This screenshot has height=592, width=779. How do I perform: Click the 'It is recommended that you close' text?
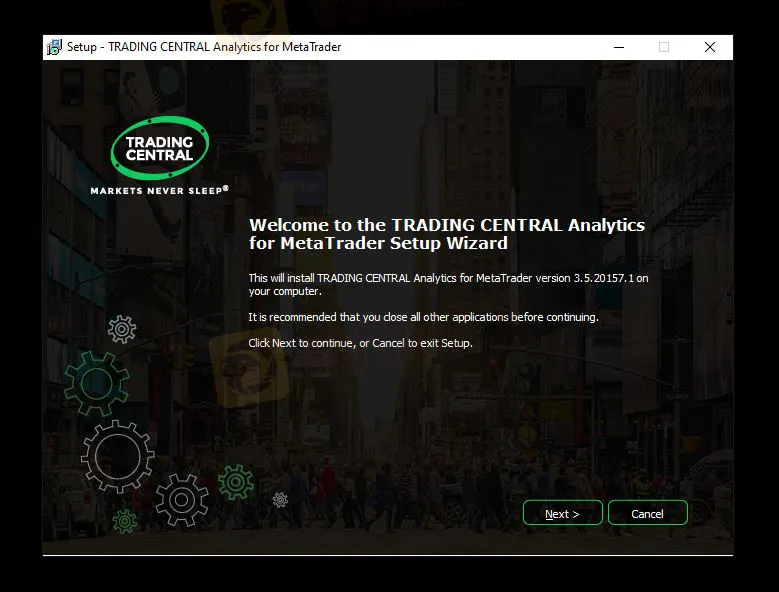pyautogui.click(x=423, y=317)
